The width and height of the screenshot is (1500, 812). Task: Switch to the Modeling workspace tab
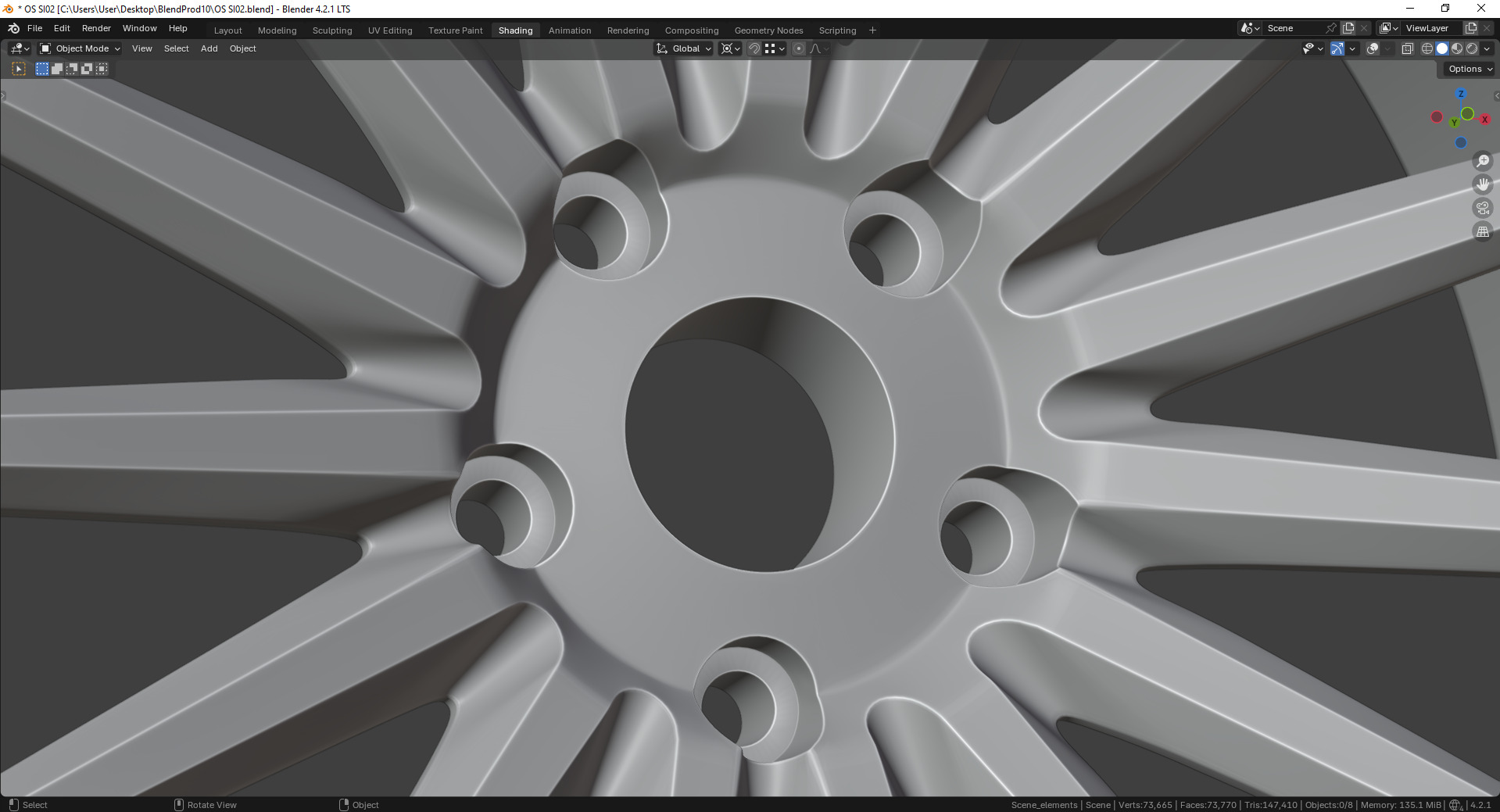(x=277, y=30)
